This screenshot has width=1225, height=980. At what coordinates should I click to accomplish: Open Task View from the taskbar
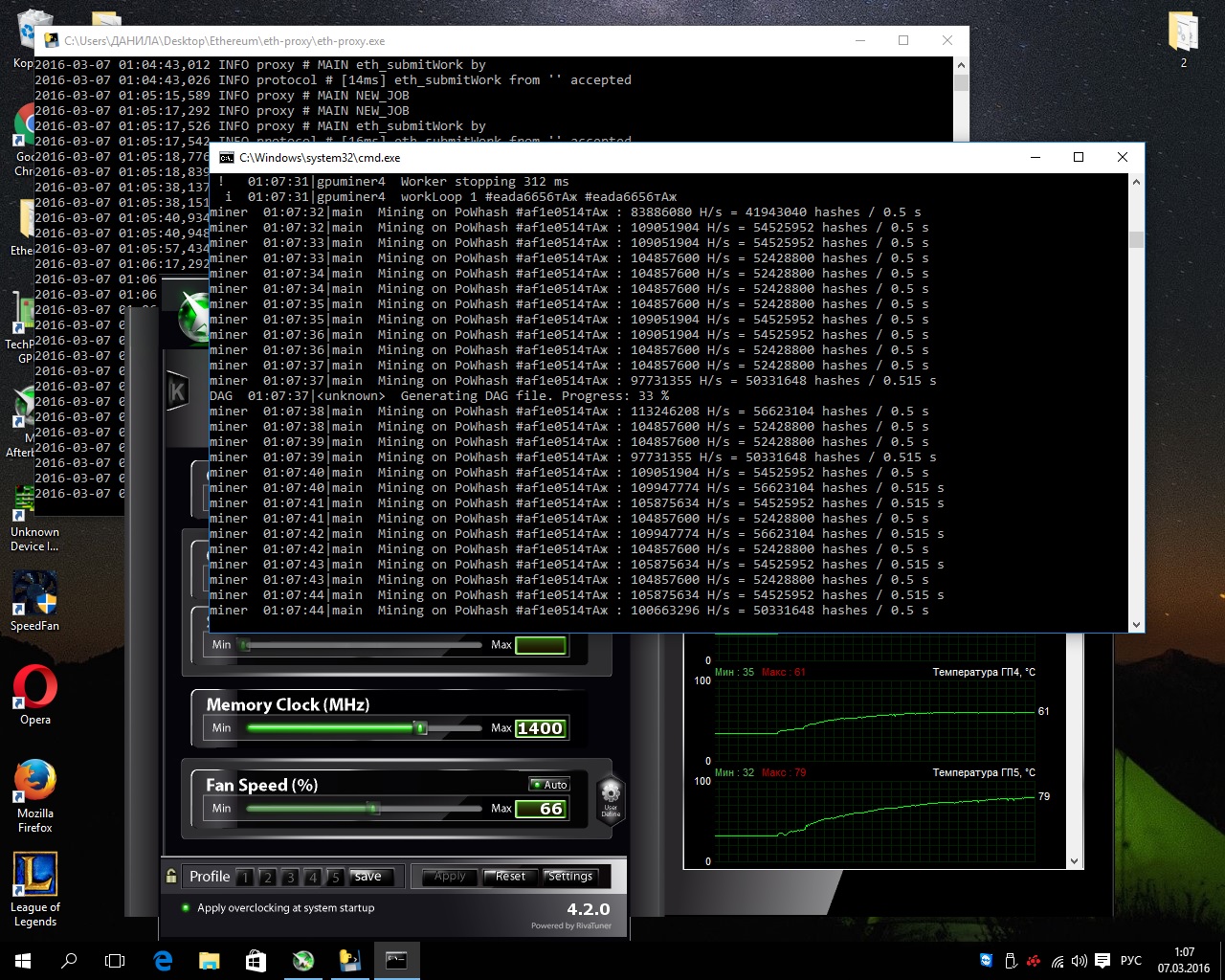pyautogui.click(x=115, y=960)
